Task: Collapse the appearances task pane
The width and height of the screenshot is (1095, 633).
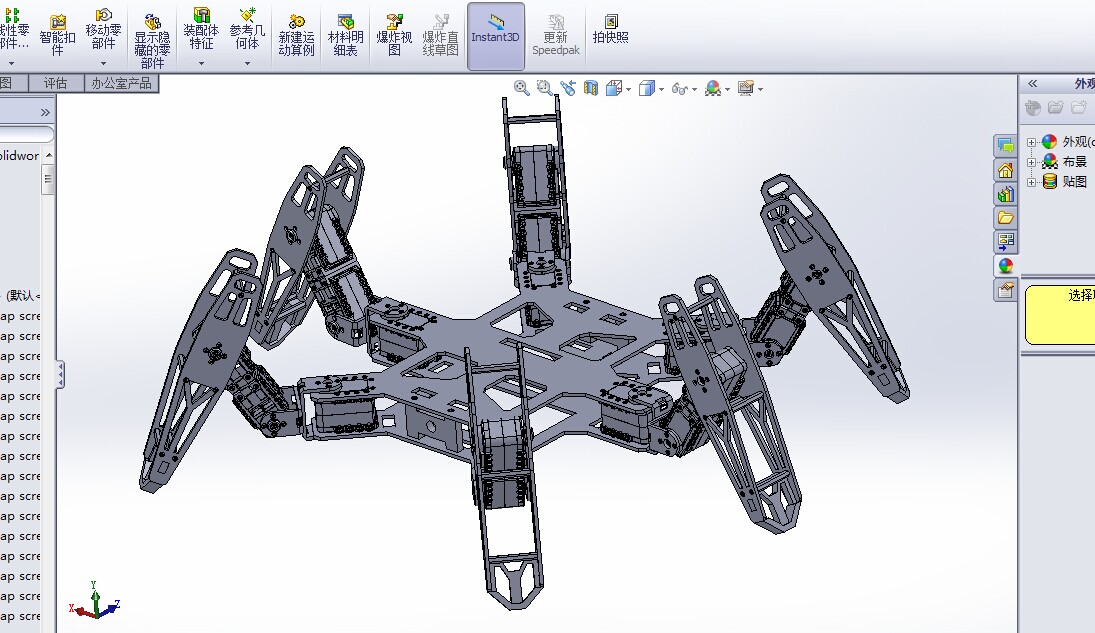Action: click(x=1033, y=84)
